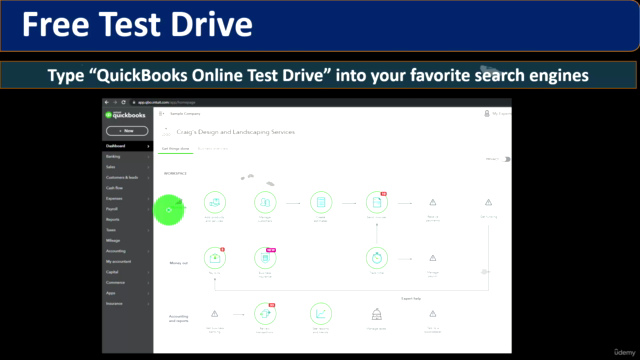Image resolution: width=640 pixels, height=360 pixels.
Task: Click the Craig's Design and Landscaping Services title
Action: click(236, 132)
